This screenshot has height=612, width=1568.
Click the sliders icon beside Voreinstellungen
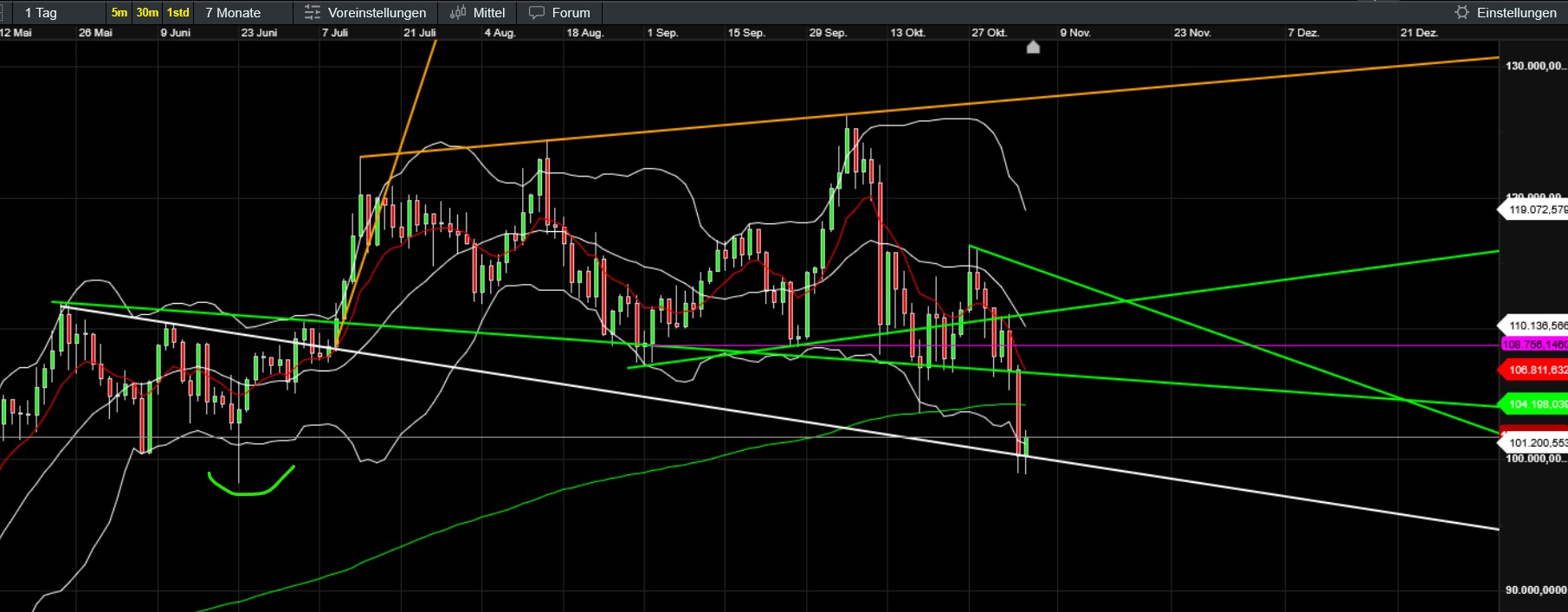pos(313,13)
